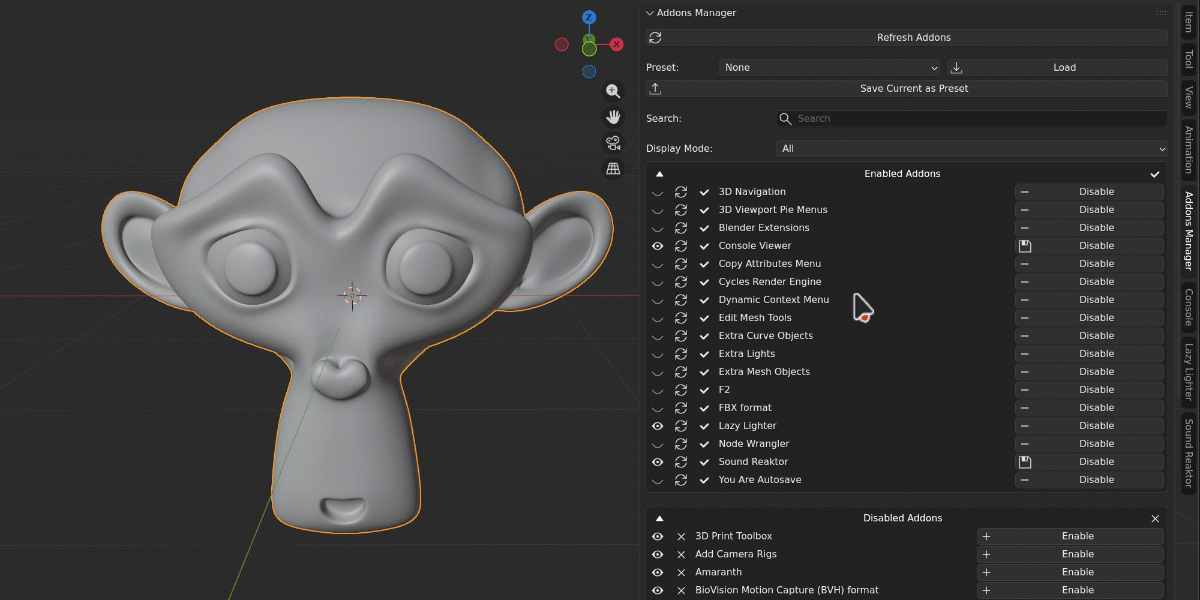Reload the Console Viewer addon icon
This screenshot has width=1200, height=600.
coord(681,246)
